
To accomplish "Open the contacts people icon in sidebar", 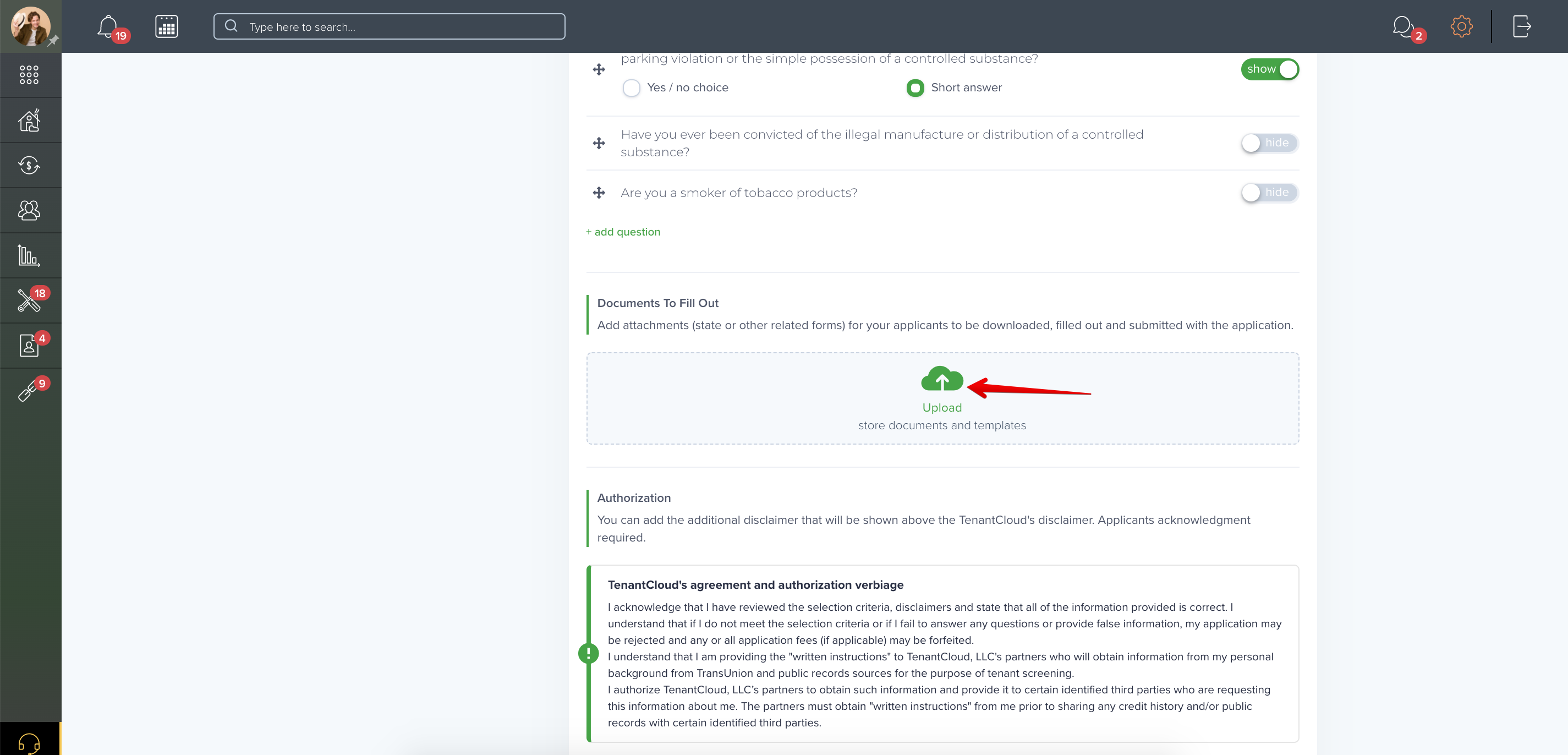I will (x=29, y=210).
